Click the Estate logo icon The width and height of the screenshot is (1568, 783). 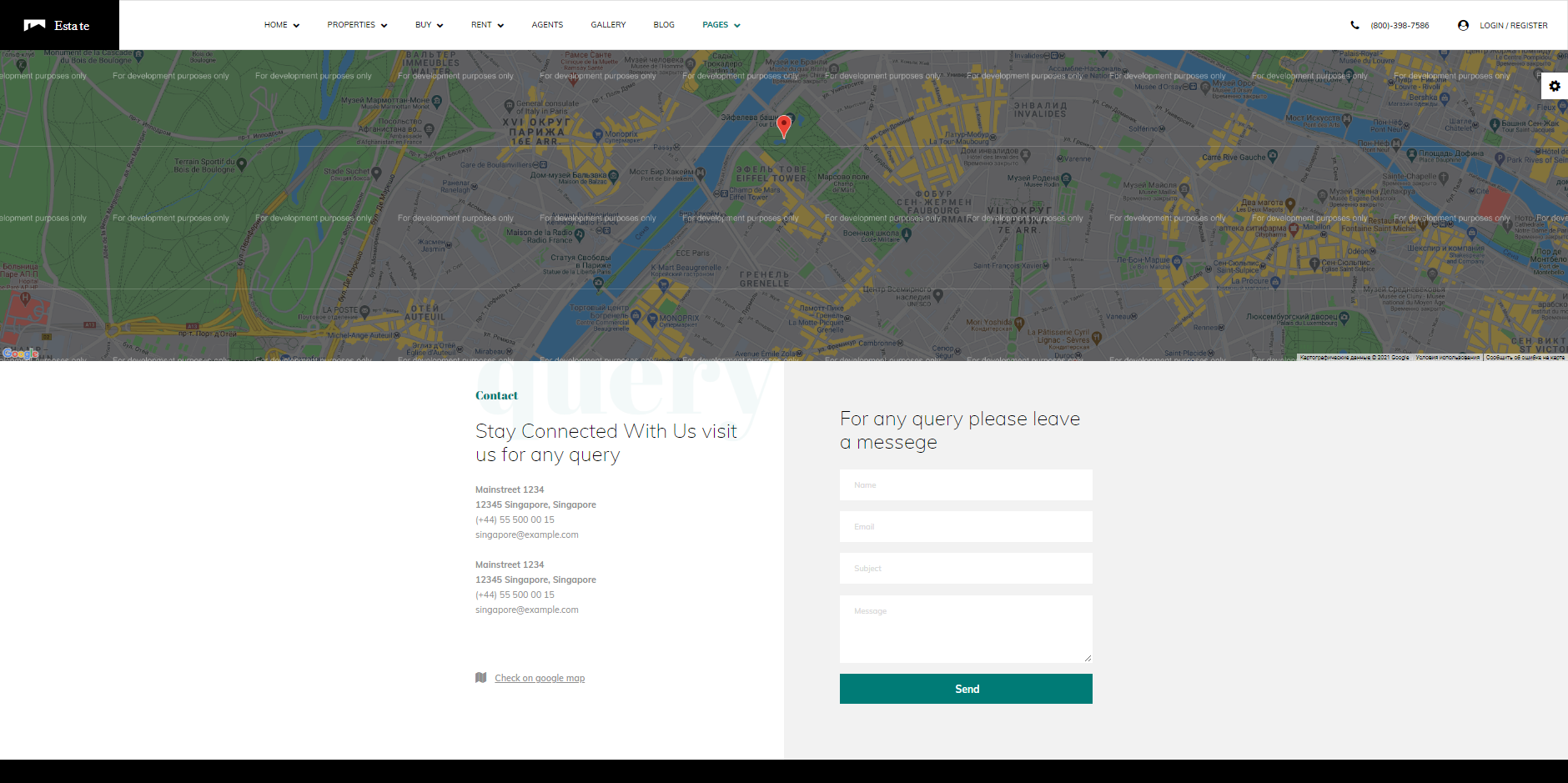34,25
